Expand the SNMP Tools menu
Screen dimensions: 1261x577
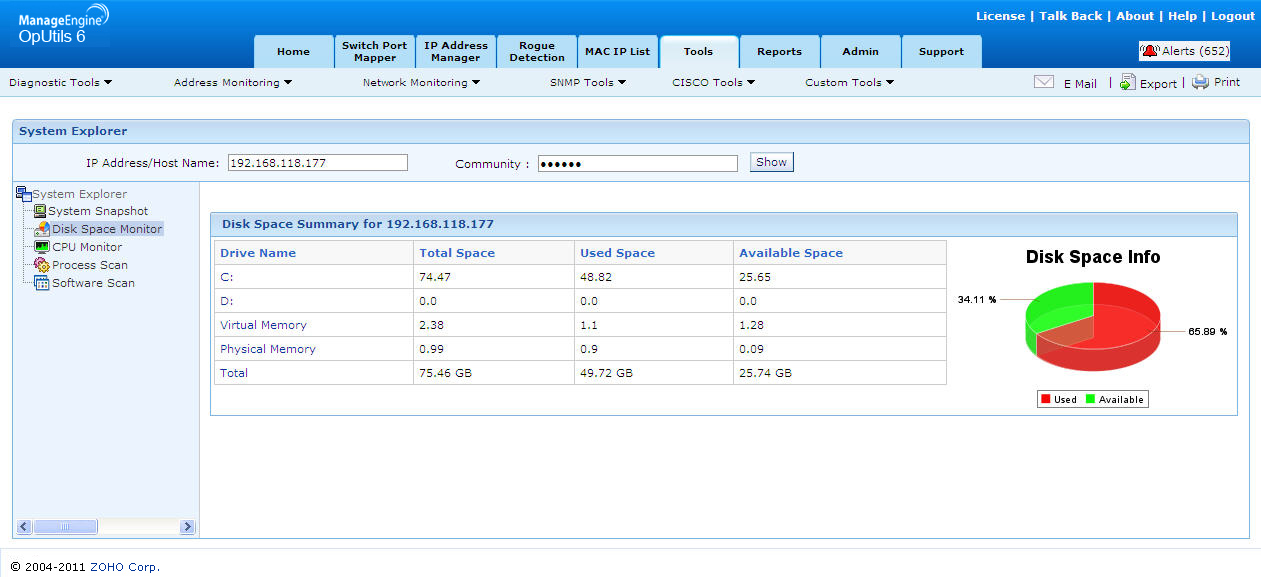coord(588,83)
